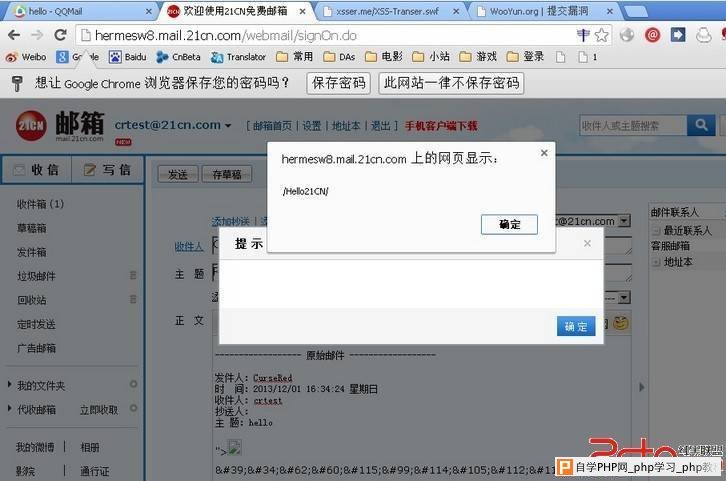Viewport: 726px width, 481px height.
Task: Click the smiley emoticon icon
Action: (620, 323)
